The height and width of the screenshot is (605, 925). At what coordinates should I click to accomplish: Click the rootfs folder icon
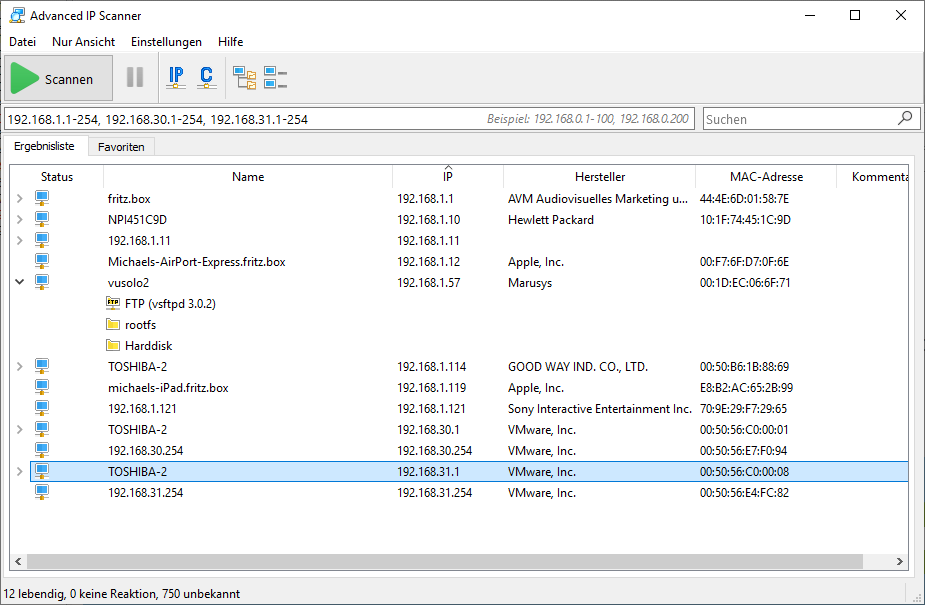(x=113, y=325)
